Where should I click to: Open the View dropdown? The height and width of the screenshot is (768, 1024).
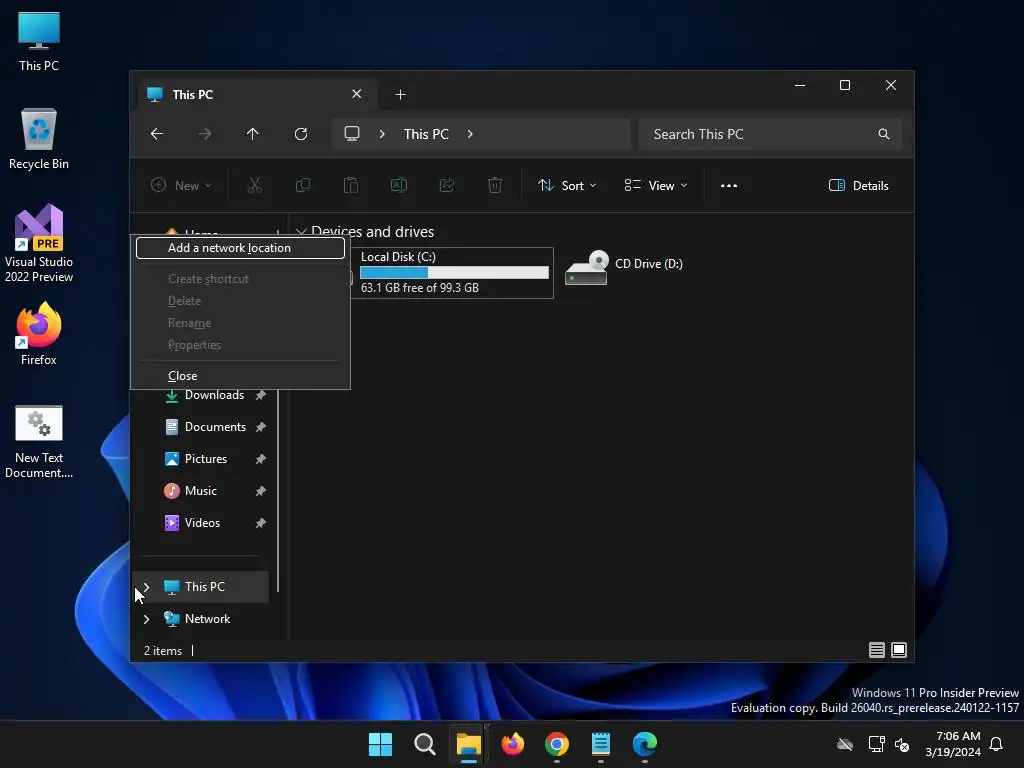click(656, 185)
